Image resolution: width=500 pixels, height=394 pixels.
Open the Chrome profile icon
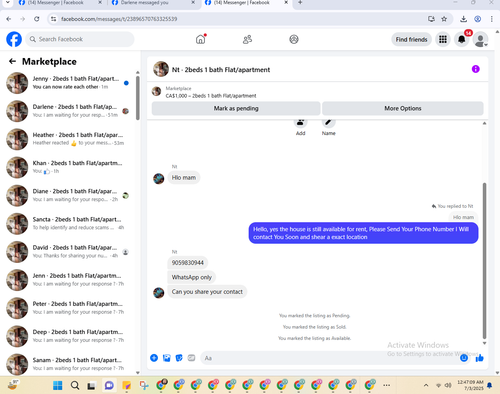[478, 19]
